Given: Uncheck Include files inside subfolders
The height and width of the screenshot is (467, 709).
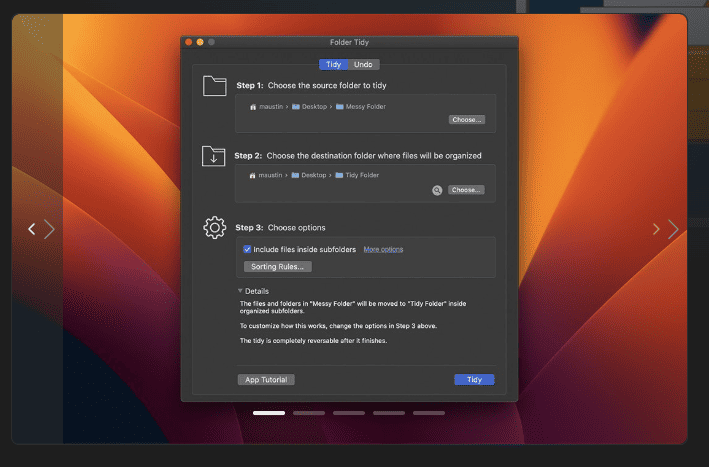Looking at the screenshot, I should (x=247, y=249).
